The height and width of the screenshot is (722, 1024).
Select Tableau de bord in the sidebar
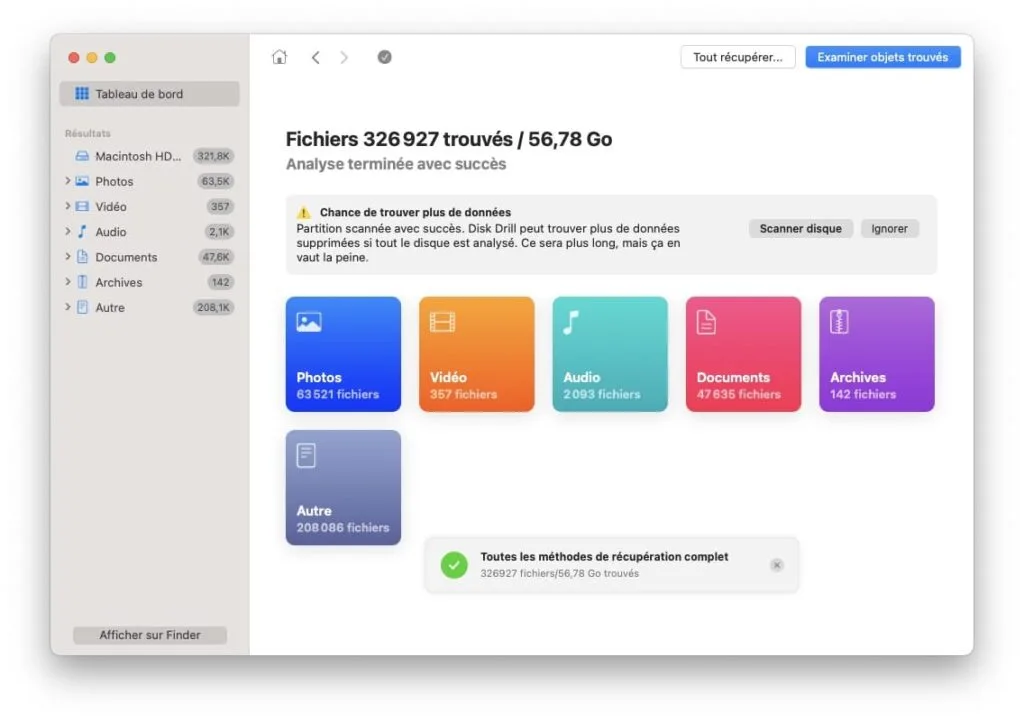click(148, 93)
